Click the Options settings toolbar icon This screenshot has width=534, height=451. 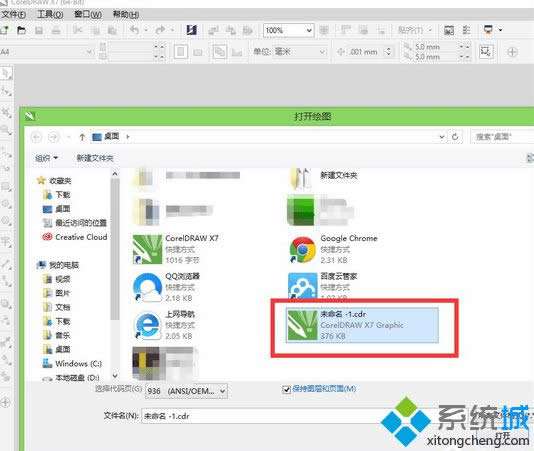tap(466, 30)
